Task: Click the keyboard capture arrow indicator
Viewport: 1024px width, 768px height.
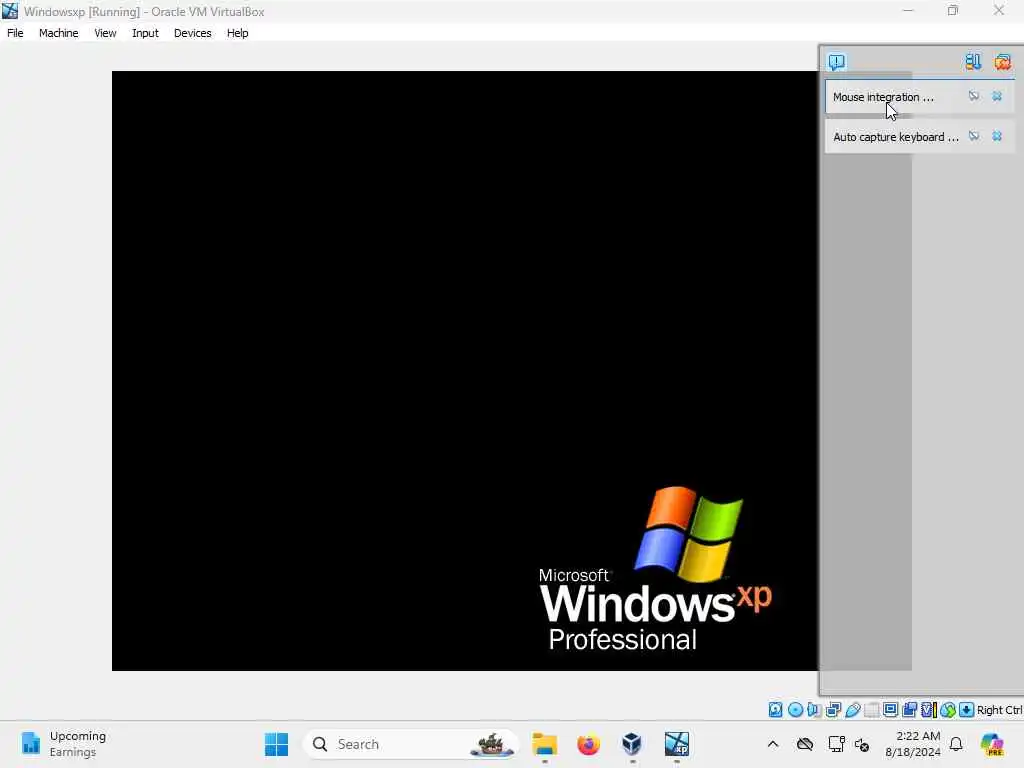Action: [967, 710]
